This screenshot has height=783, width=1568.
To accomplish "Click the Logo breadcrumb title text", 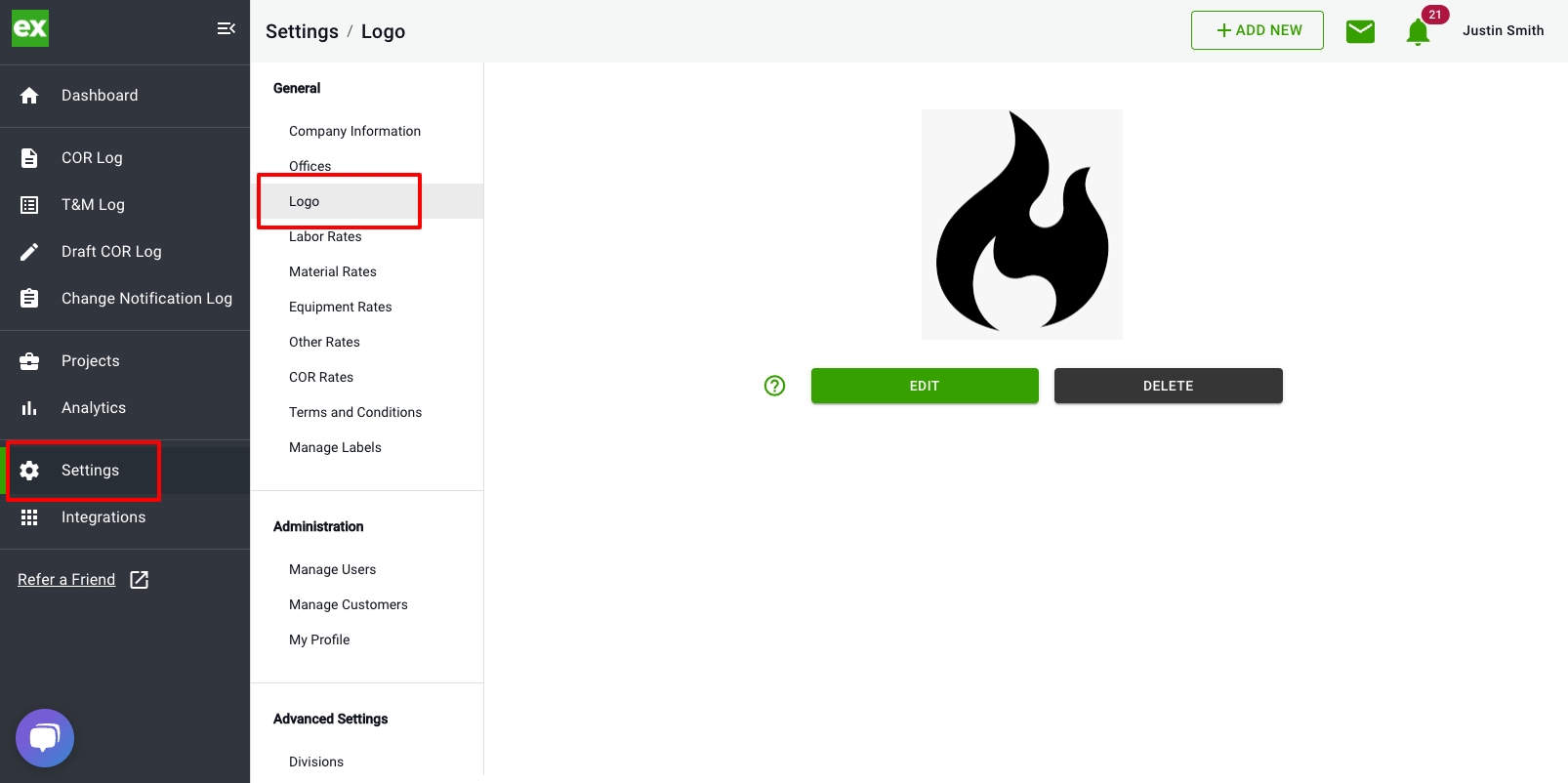I will pos(383,31).
